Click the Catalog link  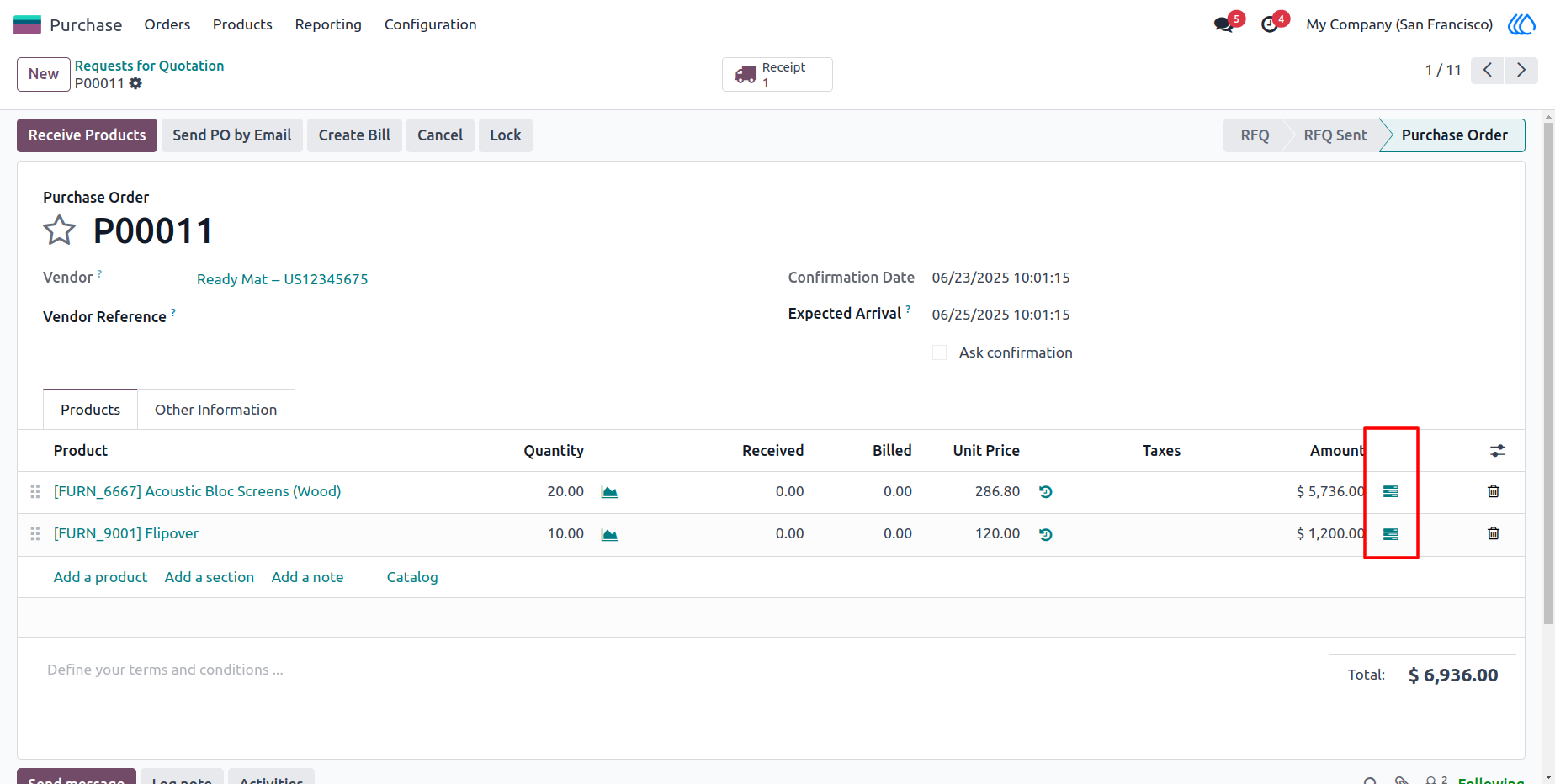coord(412,577)
